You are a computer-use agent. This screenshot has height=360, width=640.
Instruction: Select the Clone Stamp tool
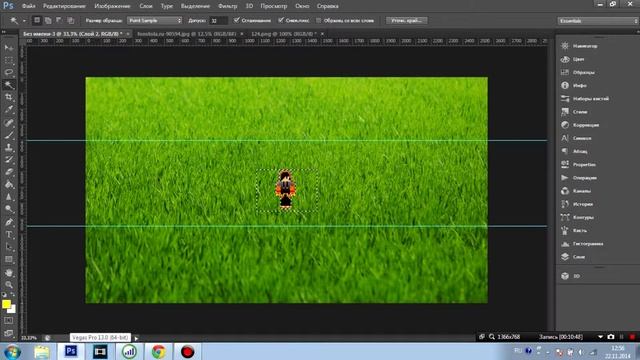pyautogui.click(x=9, y=147)
